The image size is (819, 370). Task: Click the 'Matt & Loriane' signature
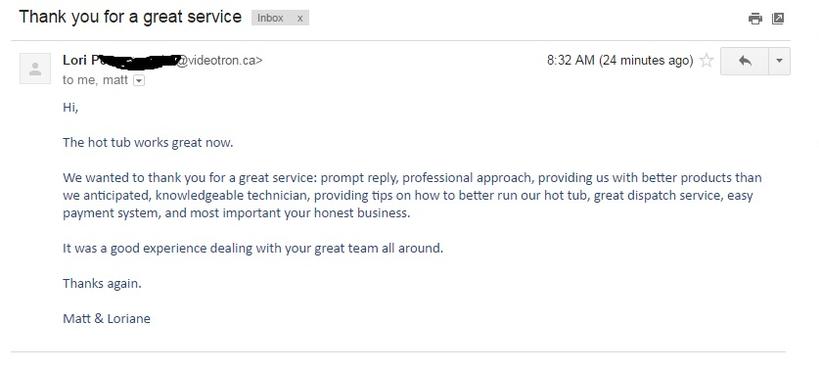coord(107,318)
